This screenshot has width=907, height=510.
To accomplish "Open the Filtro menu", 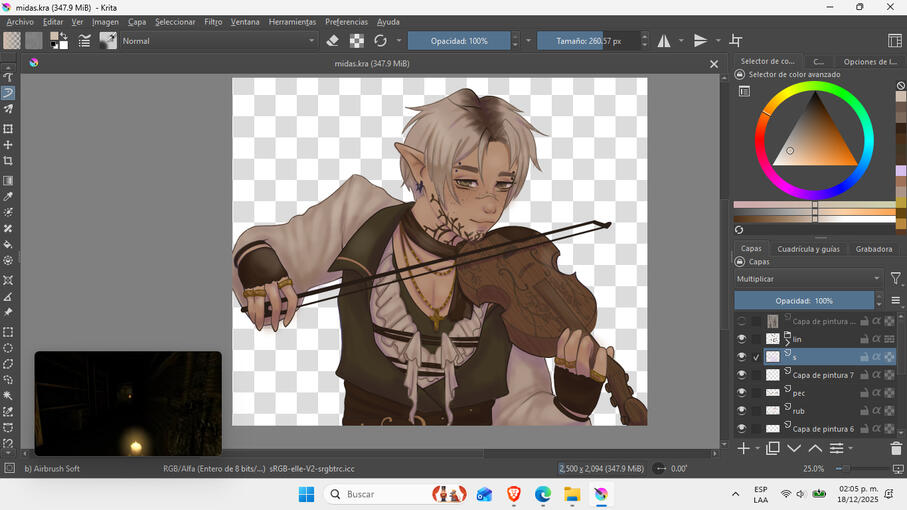I will 213,22.
